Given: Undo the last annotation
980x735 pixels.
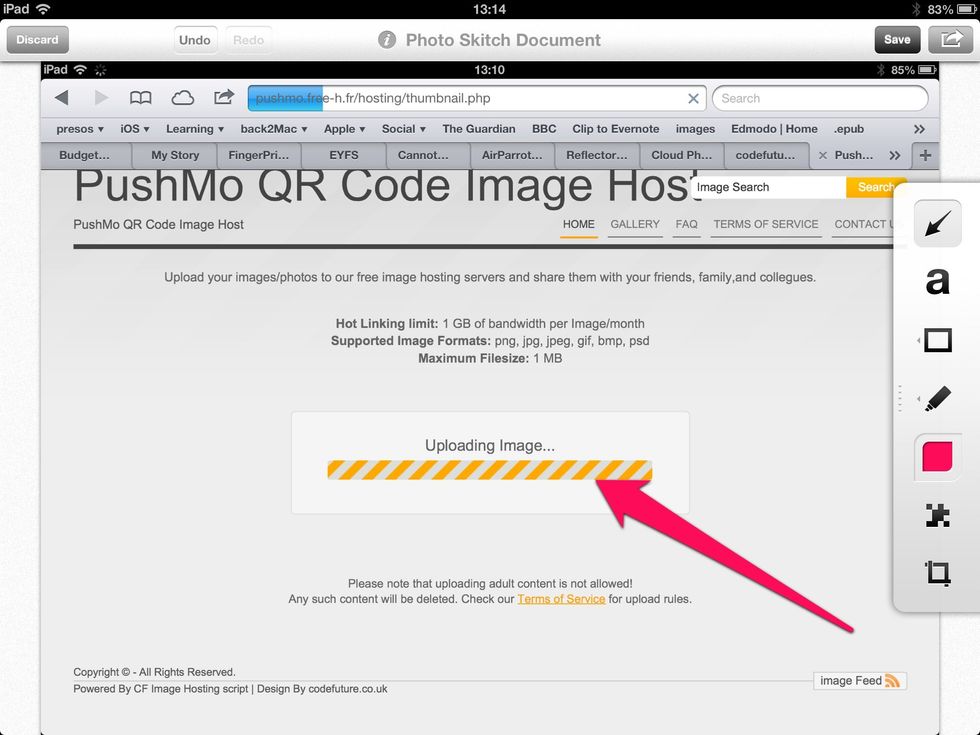Looking at the screenshot, I should [x=194, y=40].
